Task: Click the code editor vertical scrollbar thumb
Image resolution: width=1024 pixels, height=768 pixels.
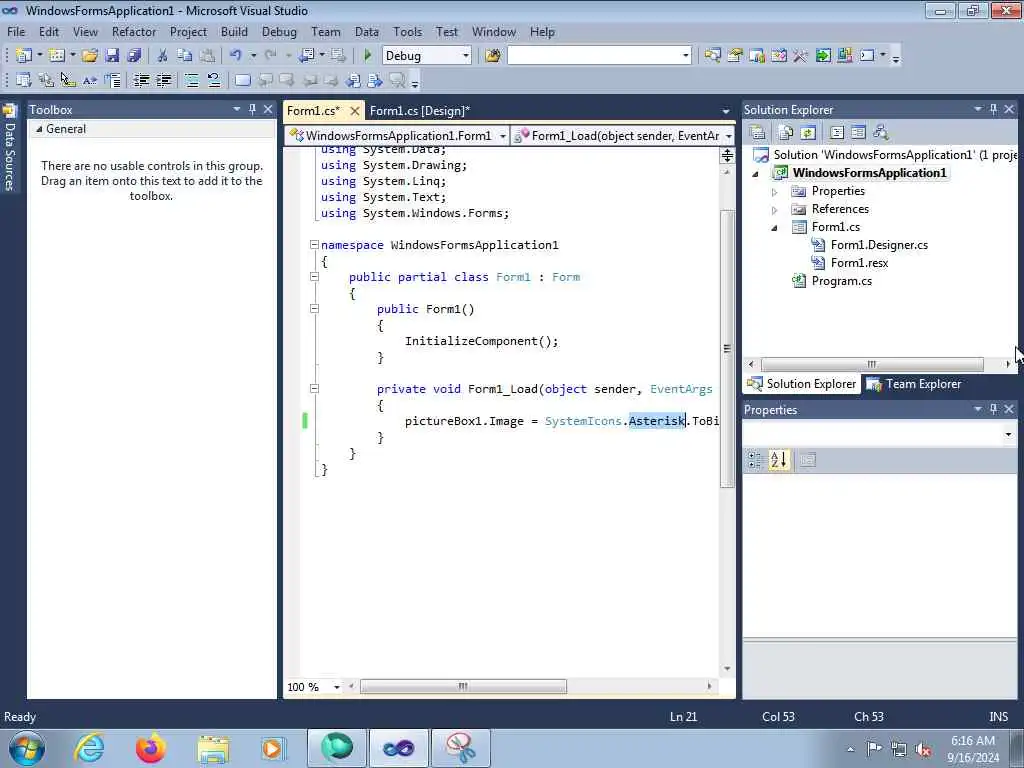Action: click(x=727, y=348)
